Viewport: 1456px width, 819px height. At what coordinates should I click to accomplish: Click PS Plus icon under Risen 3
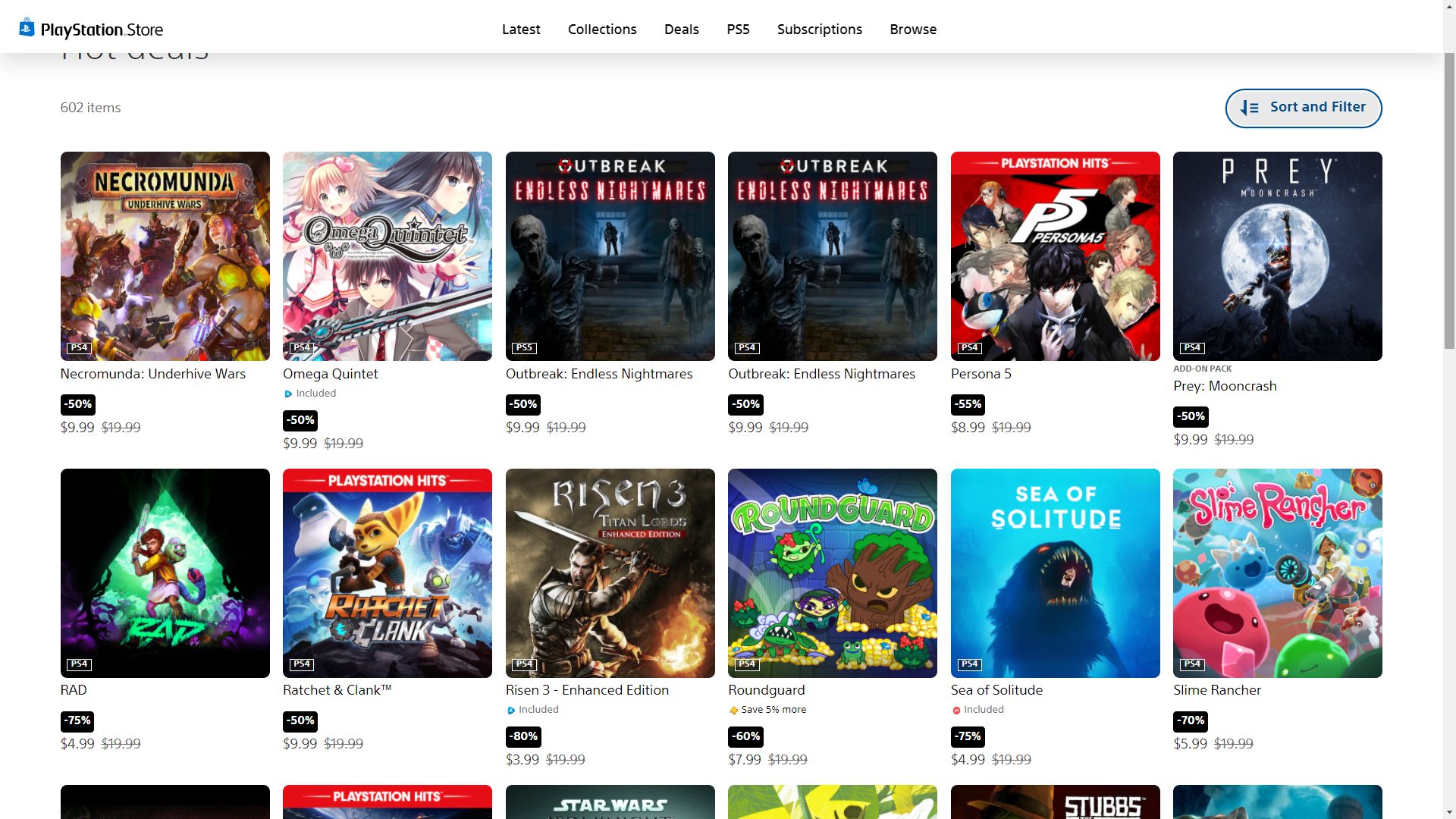511,711
